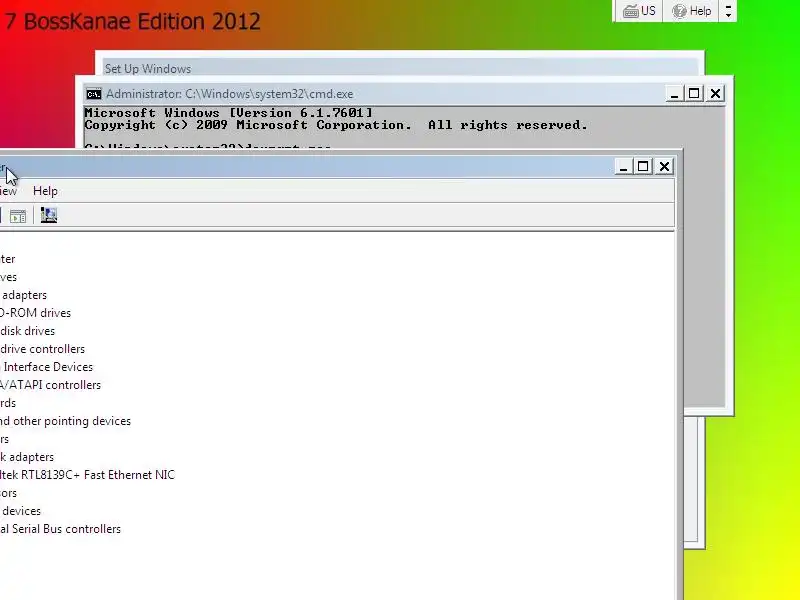Select the Human Interface Devices node
Screen dimensions: 800x600
pos(46,367)
